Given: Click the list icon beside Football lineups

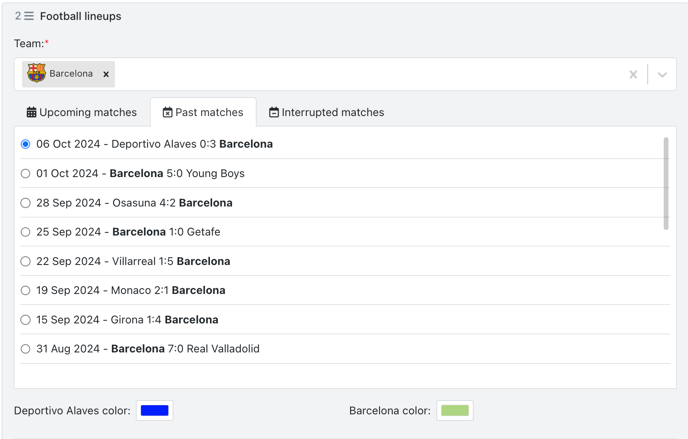Looking at the screenshot, I should 29,16.
